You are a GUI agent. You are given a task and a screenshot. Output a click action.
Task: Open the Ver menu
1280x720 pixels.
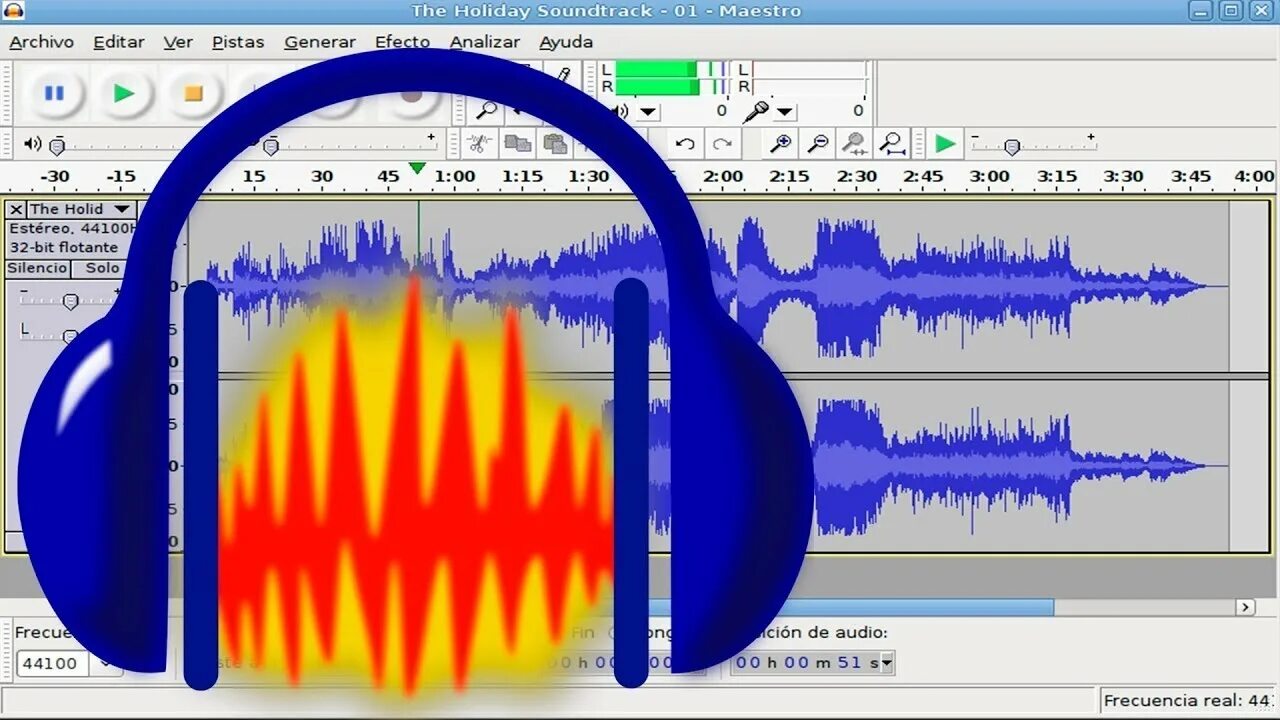[178, 42]
